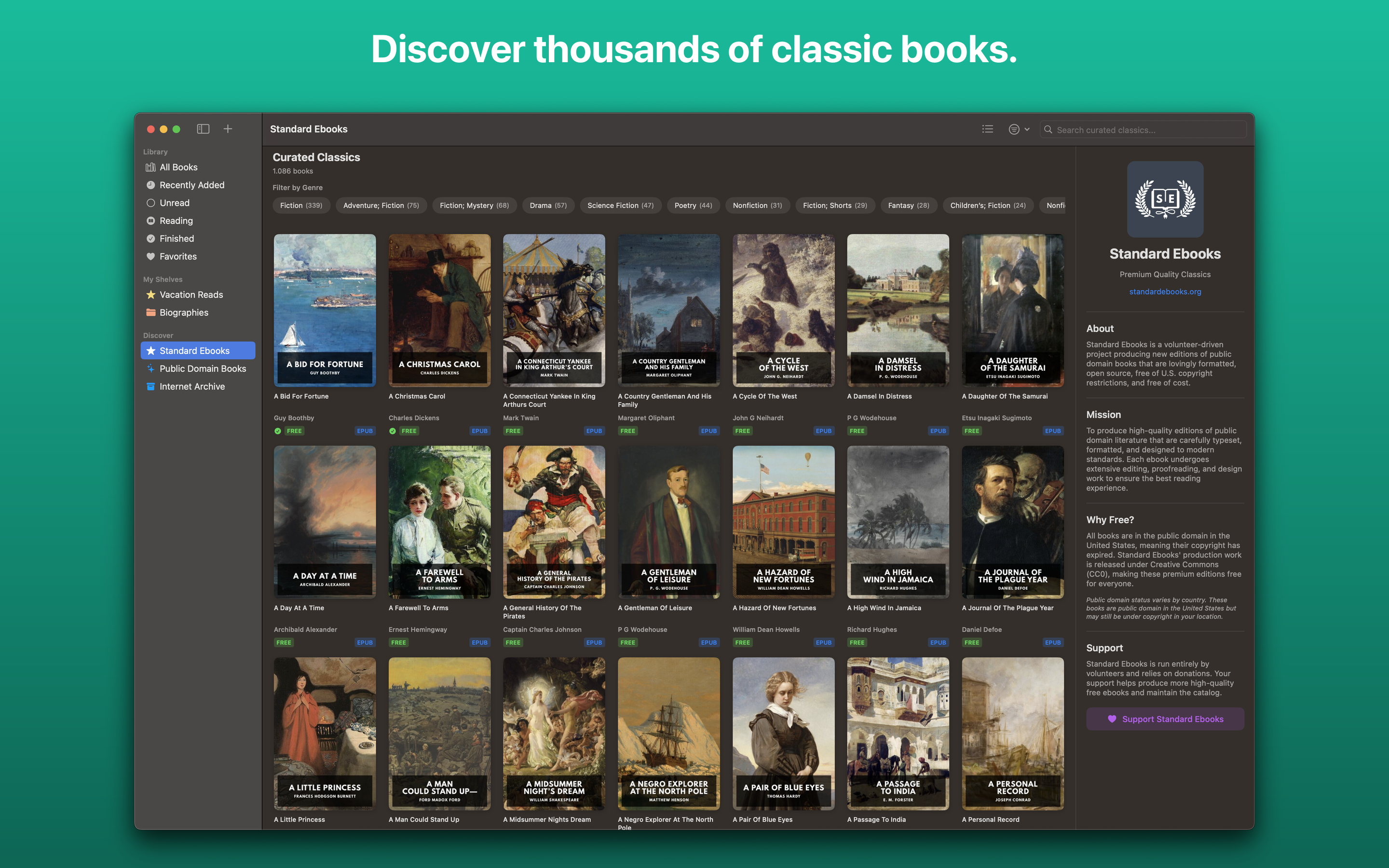Open the Vacation Reads shelf
The image size is (1389, 868).
(x=191, y=295)
